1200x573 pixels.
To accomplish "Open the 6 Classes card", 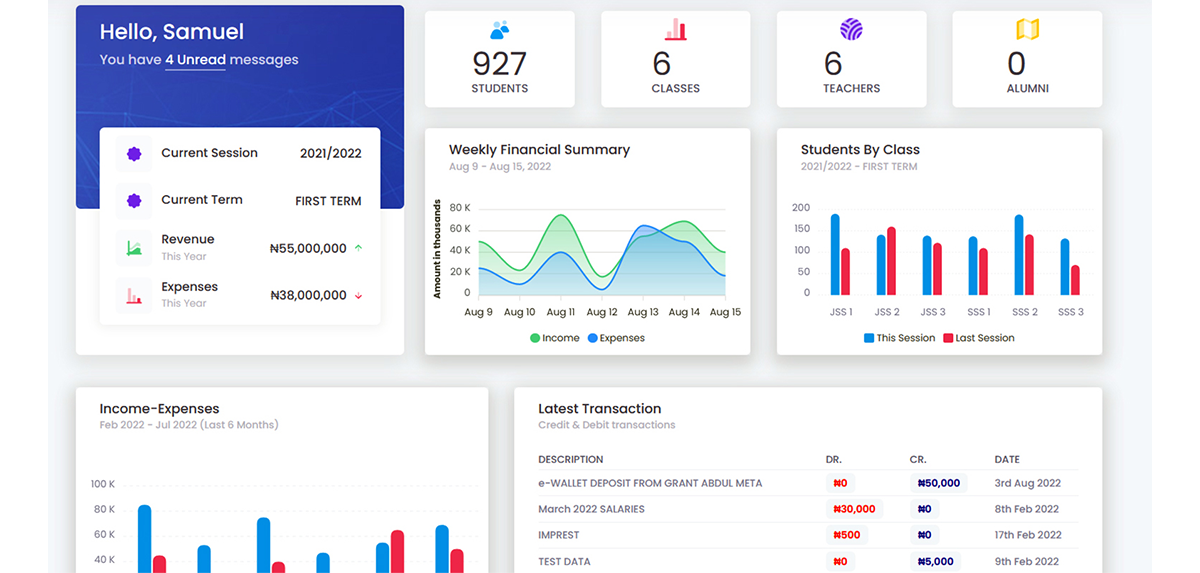I will 676,59.
